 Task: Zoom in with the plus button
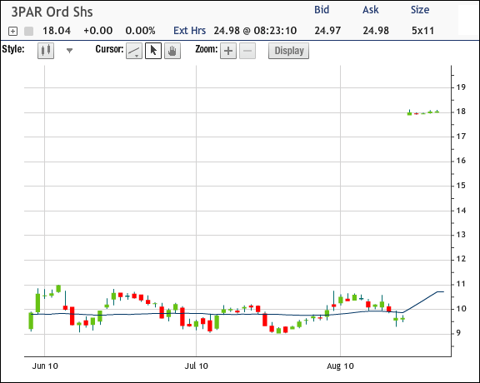[228, 51]
